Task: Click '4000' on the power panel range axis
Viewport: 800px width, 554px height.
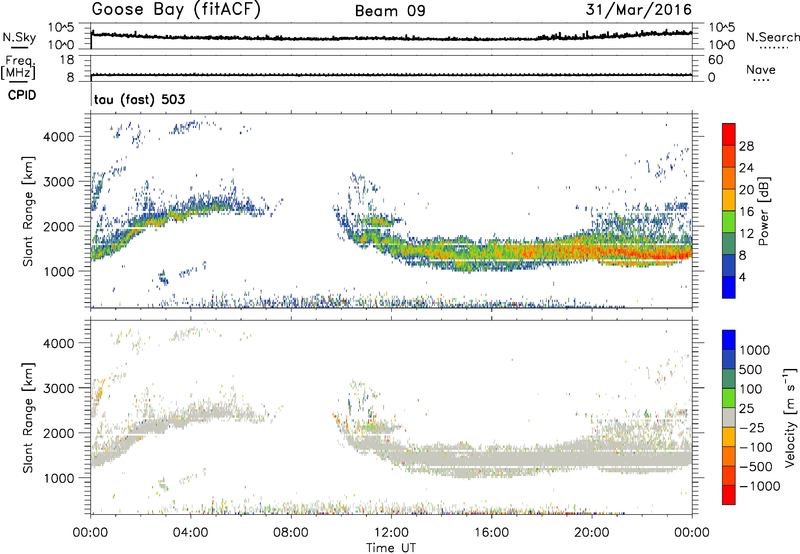Action: 58,137
